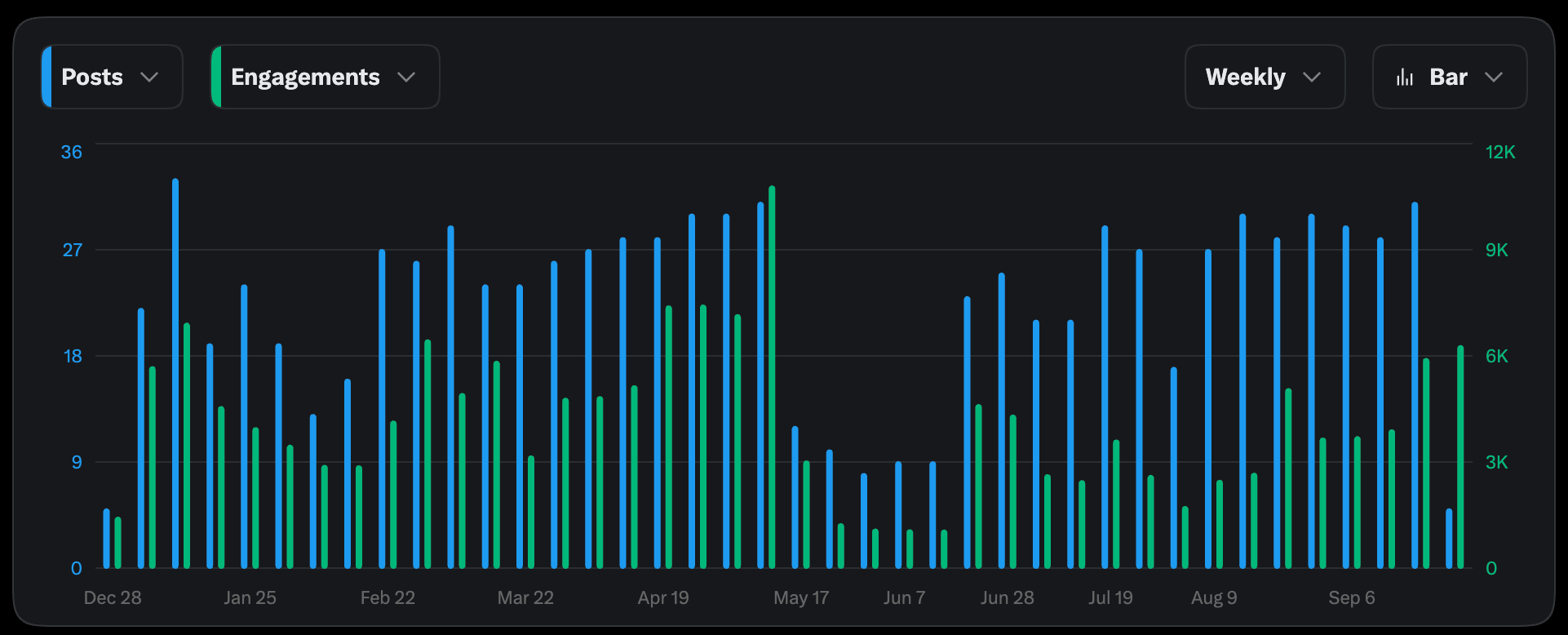Click the blue posts bar above Jun 7

coord(898,515)
